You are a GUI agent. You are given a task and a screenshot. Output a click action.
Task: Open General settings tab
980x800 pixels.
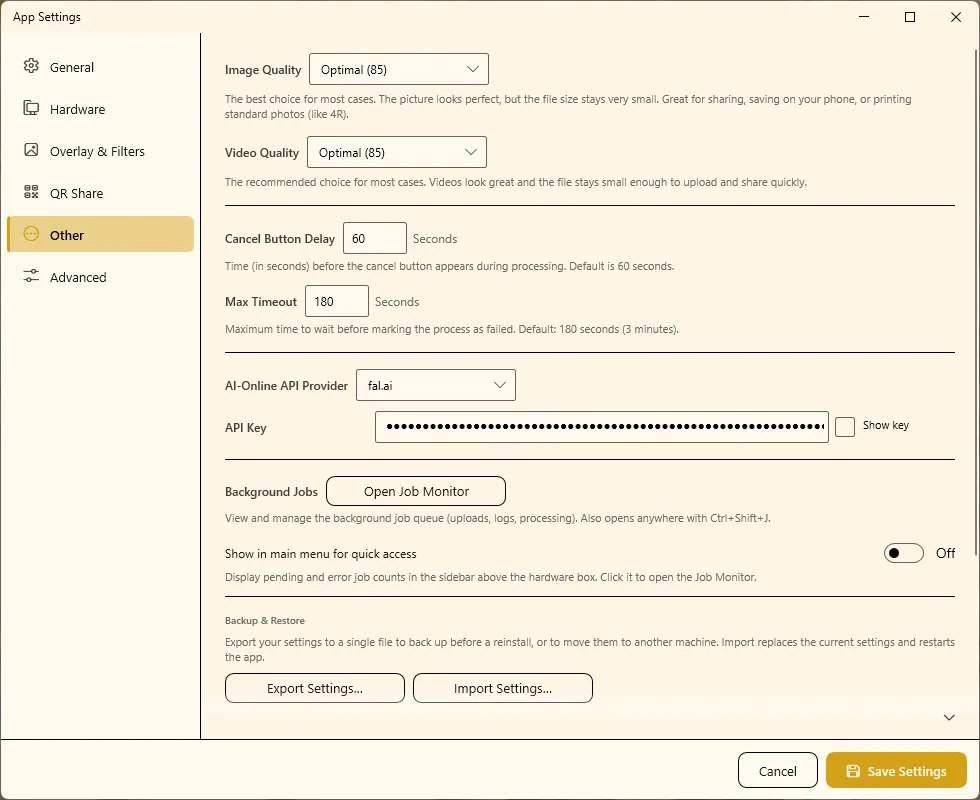[x=100, y=67]
